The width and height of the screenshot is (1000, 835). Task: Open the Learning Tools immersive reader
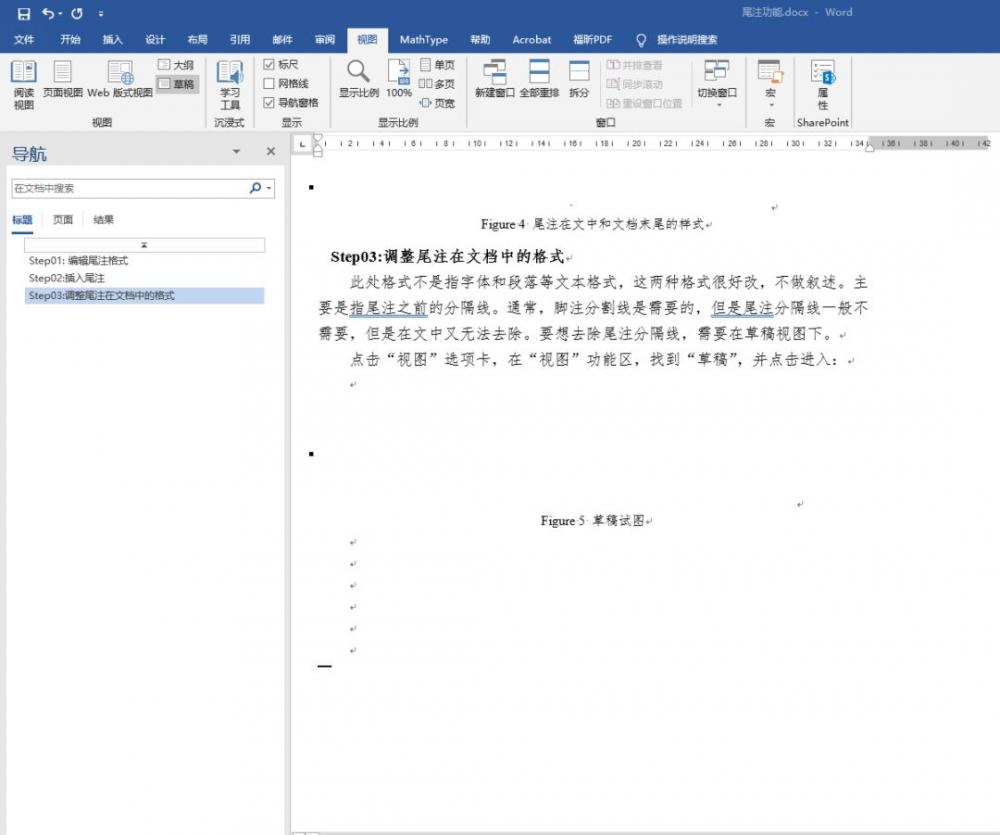point(230,83)
